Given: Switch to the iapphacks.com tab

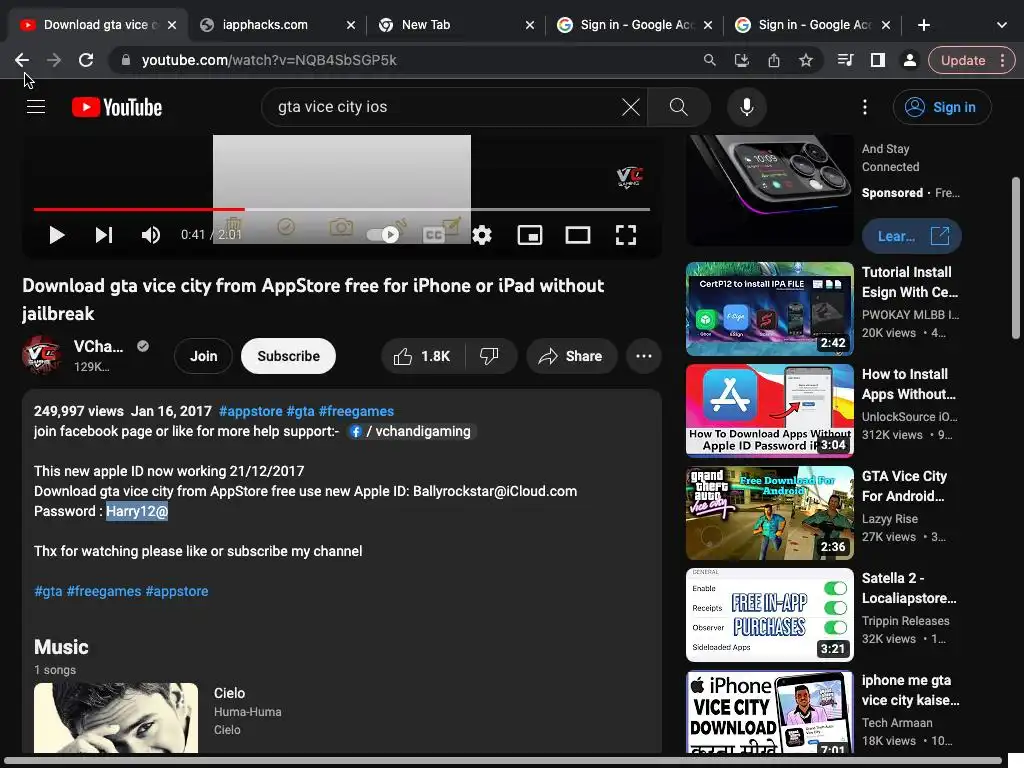Looking at the screenshot, I should coord(264,25).
